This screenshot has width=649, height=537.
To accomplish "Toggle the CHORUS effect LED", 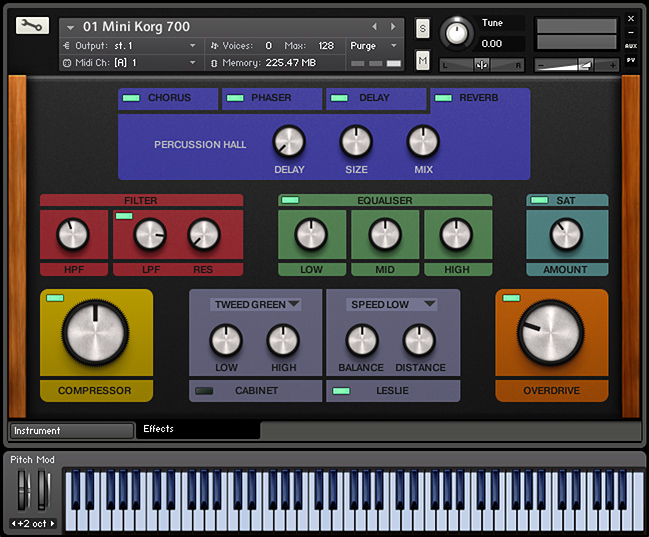I will 131,98.
